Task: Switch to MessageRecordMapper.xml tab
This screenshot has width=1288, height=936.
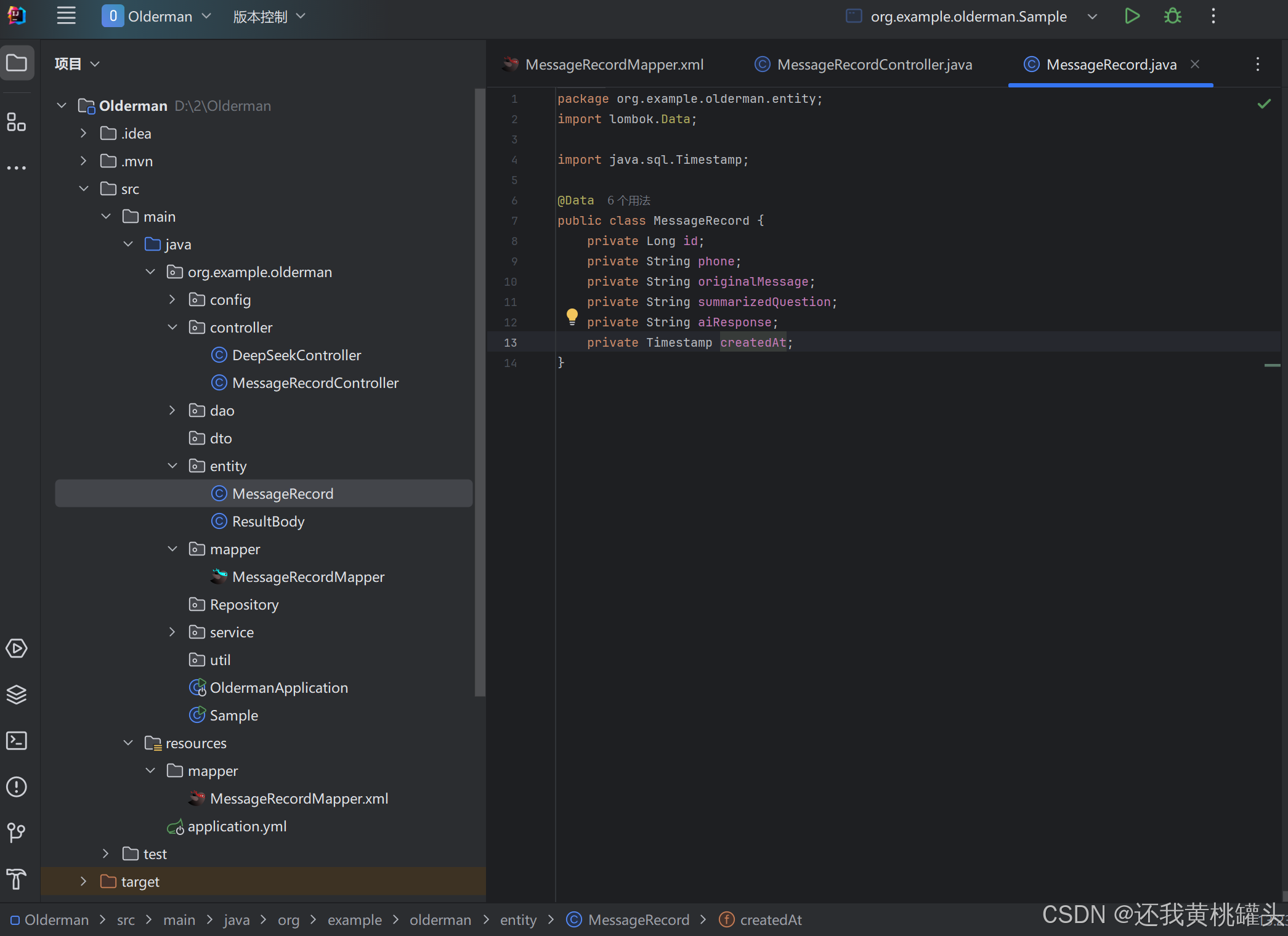Action: (614, 65)
